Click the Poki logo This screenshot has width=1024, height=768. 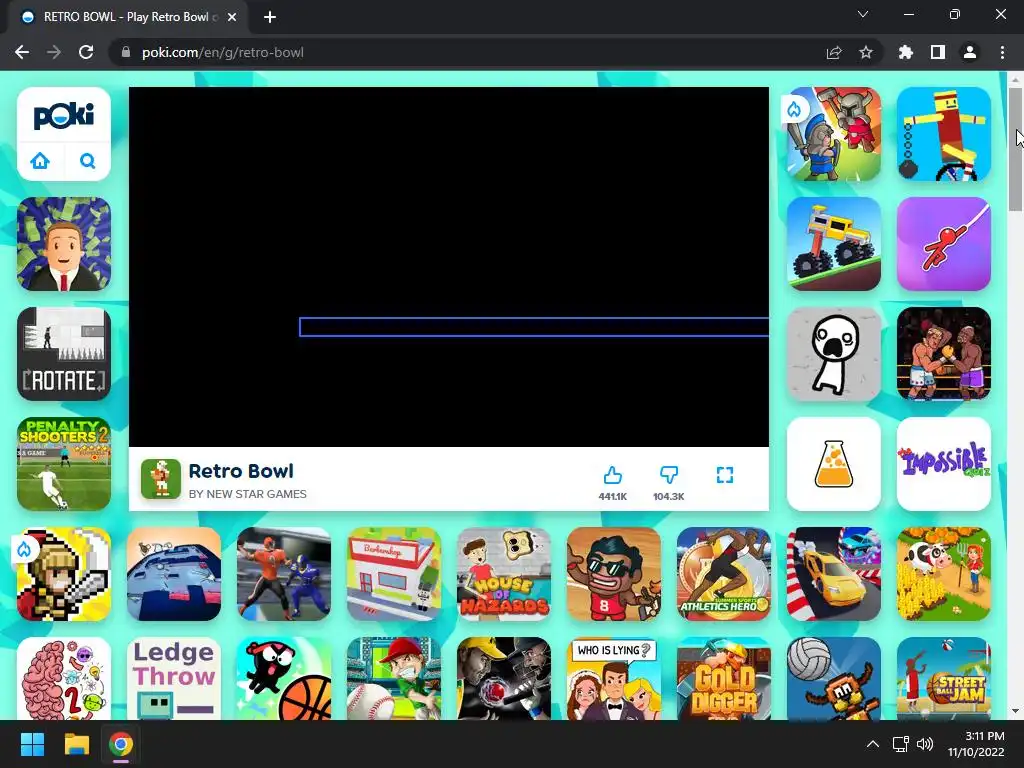point(63,116)
